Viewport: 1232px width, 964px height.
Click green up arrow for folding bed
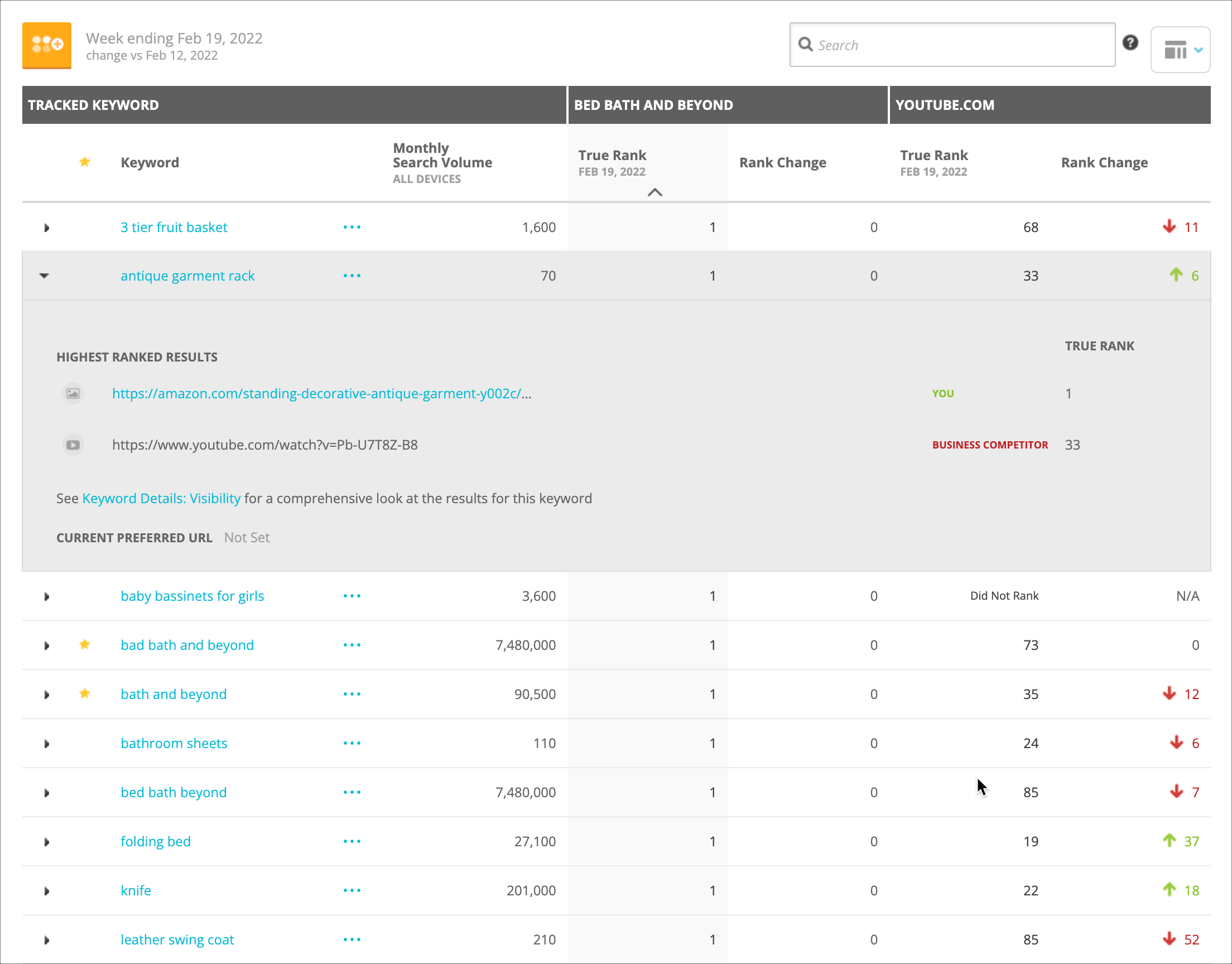pos(1170,841)
